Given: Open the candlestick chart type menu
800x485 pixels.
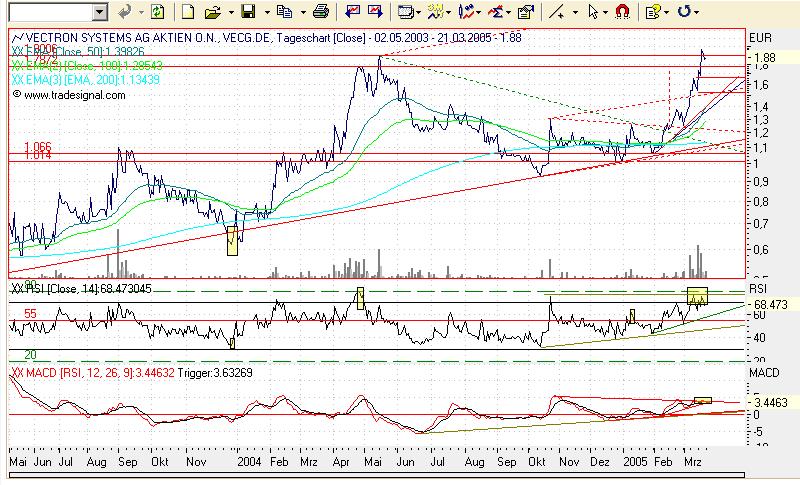Looking at the screenshot, I should point(466,11).
